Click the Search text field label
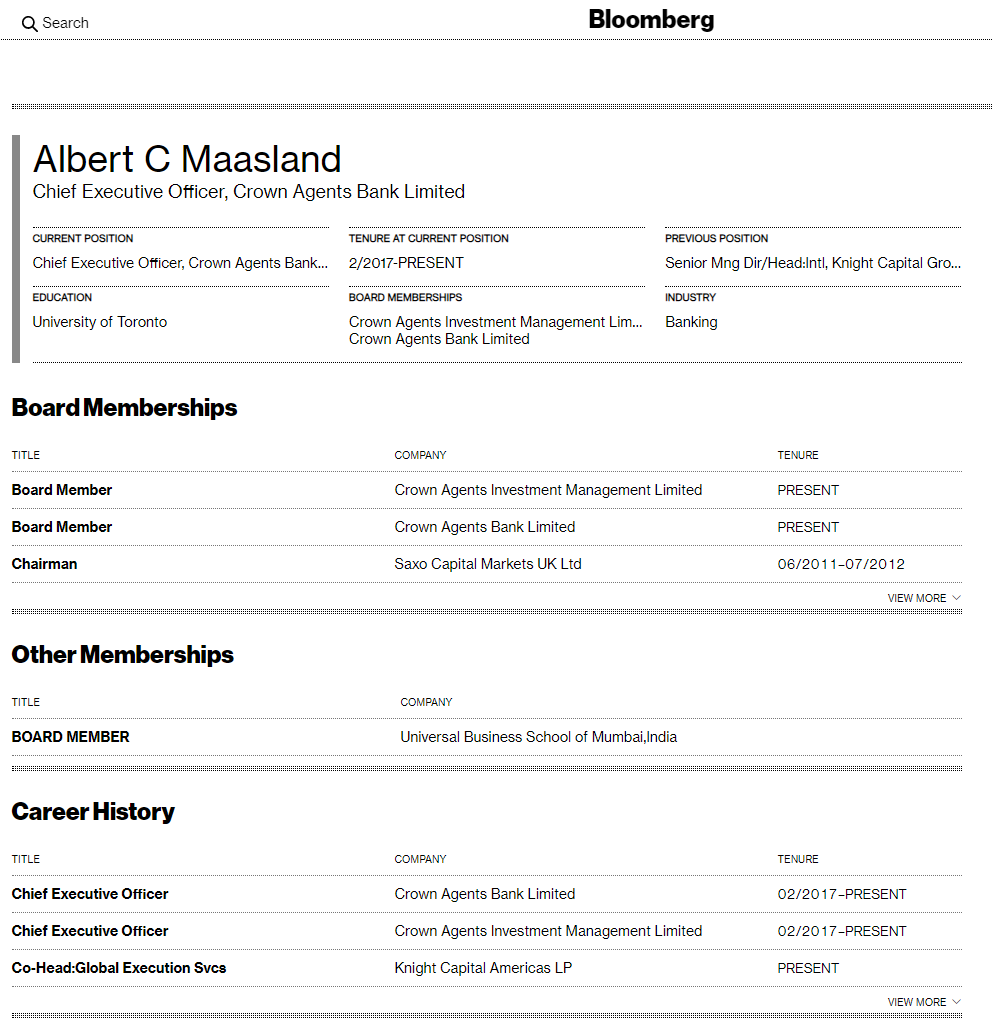Viewport: 992px width, 1022px height. pos(65,23)
